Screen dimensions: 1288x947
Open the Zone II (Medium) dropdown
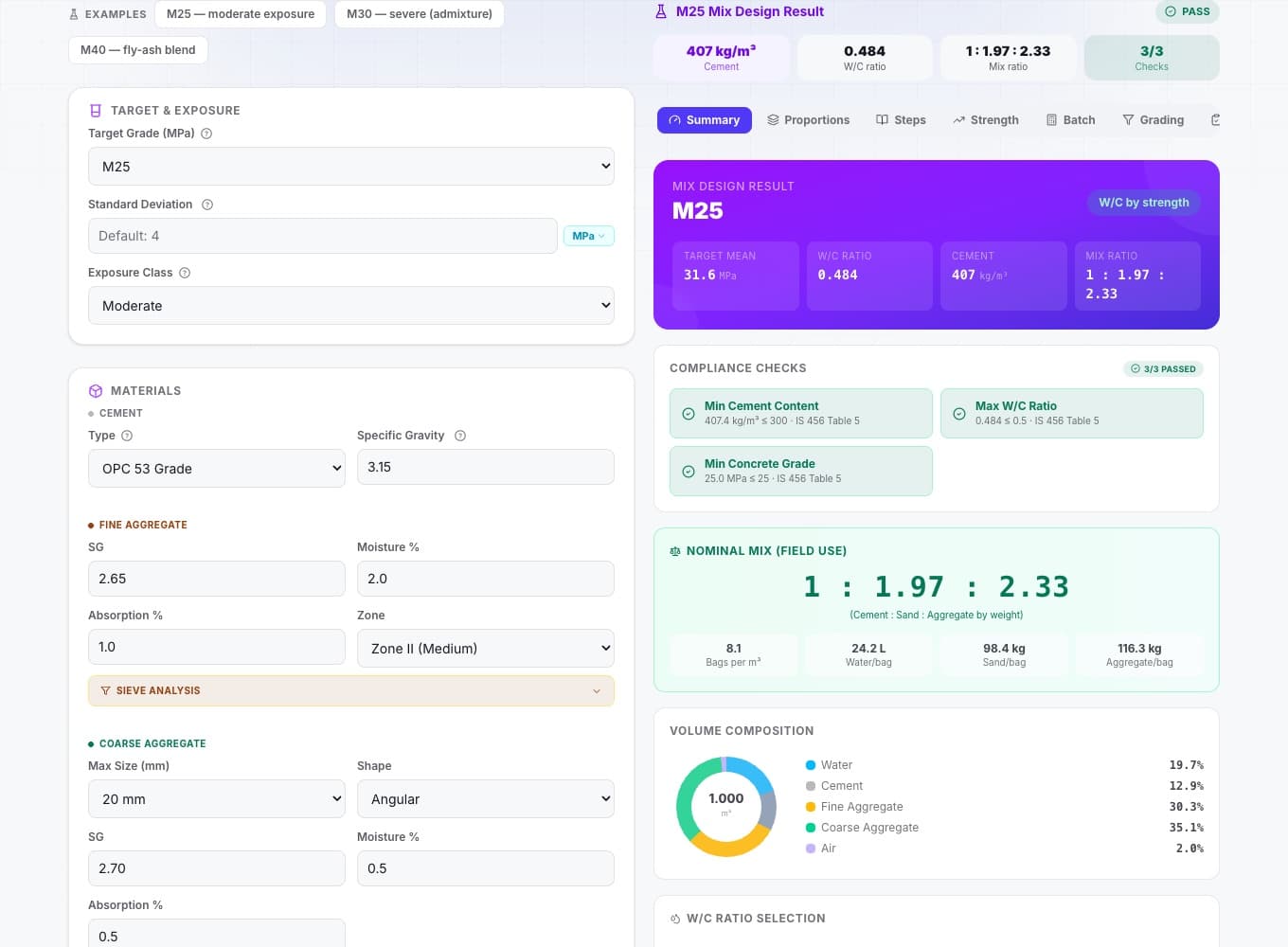coord(486,649)
